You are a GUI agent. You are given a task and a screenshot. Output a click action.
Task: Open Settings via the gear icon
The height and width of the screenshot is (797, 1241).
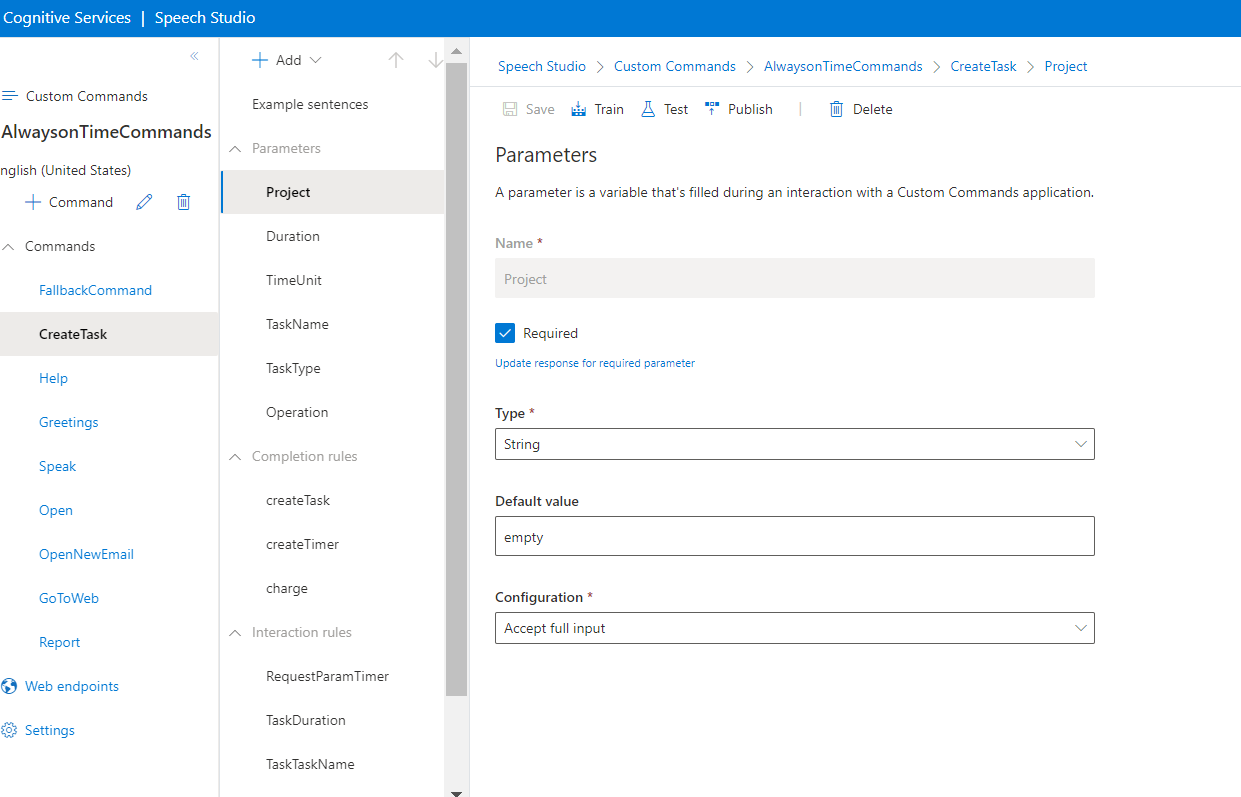(x=10, y=730)
